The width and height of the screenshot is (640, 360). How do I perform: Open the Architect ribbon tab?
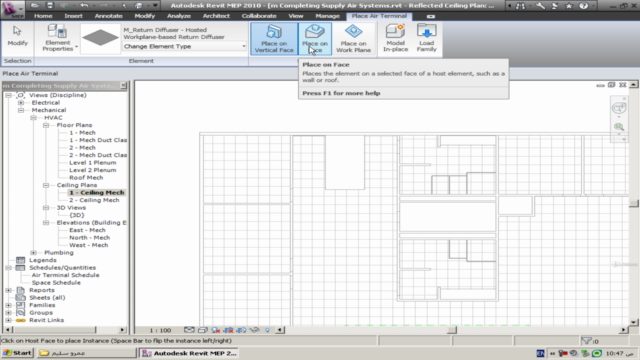tap(216, 16)
